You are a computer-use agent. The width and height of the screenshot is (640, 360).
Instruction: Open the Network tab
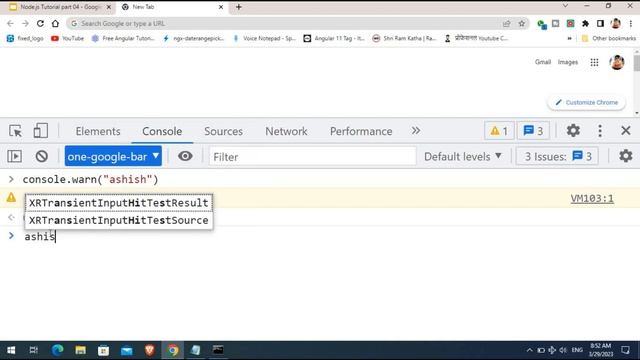pos(286,131)
